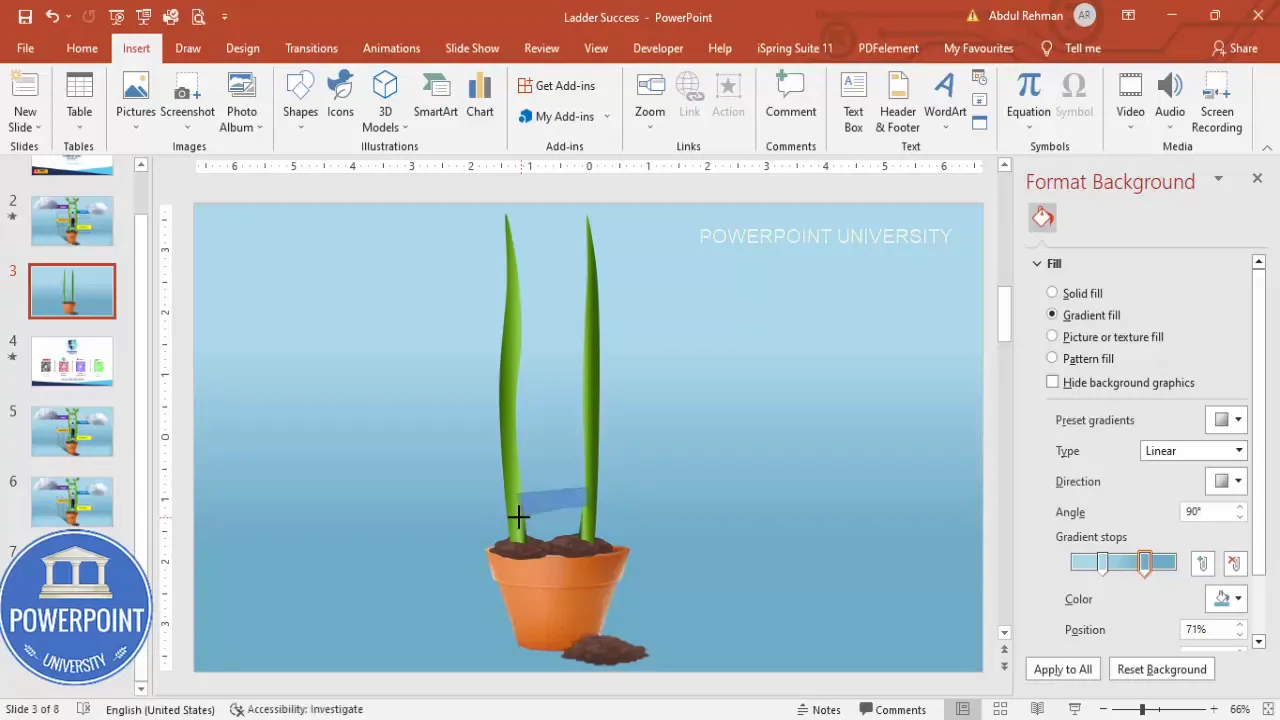Open gradient stop Color dropdown

pyautogui.click(x=1227, y=599)
